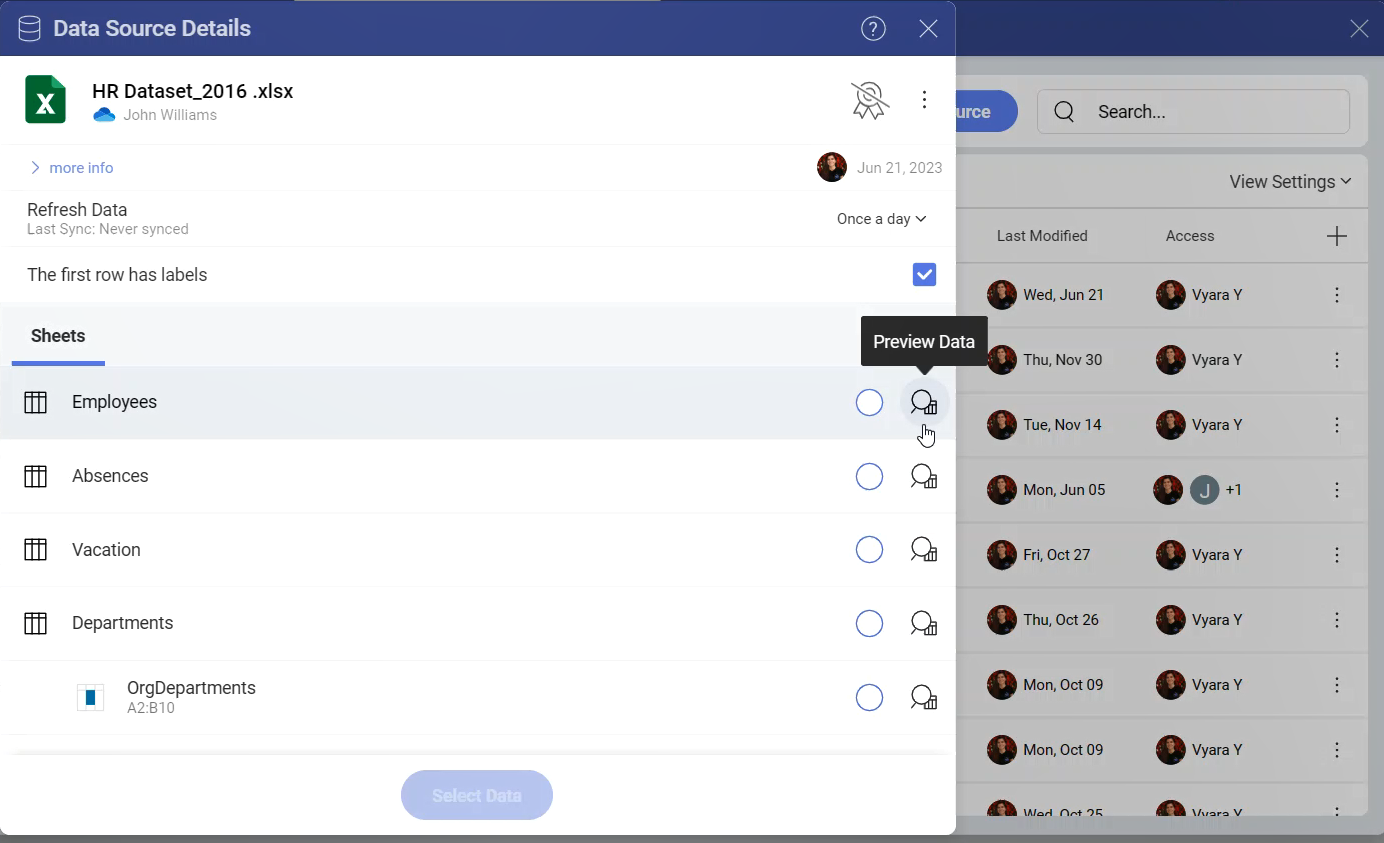The width and height of the screenshot is (1384, 843).
Task: Preview data of OrgDepartments range
Action: [924, 697]
